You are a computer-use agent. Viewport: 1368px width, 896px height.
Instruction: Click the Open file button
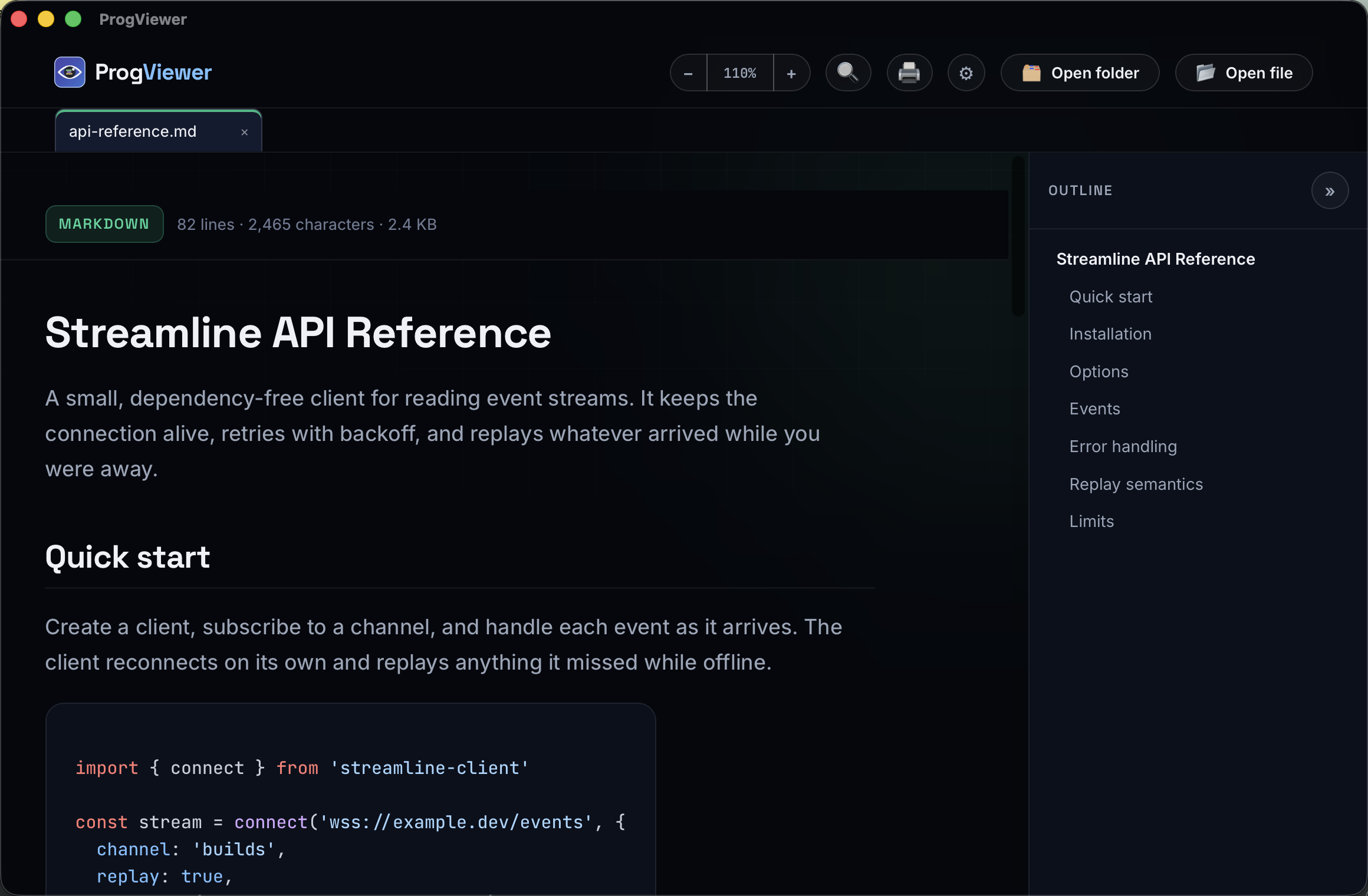(x=1244, y=73)
